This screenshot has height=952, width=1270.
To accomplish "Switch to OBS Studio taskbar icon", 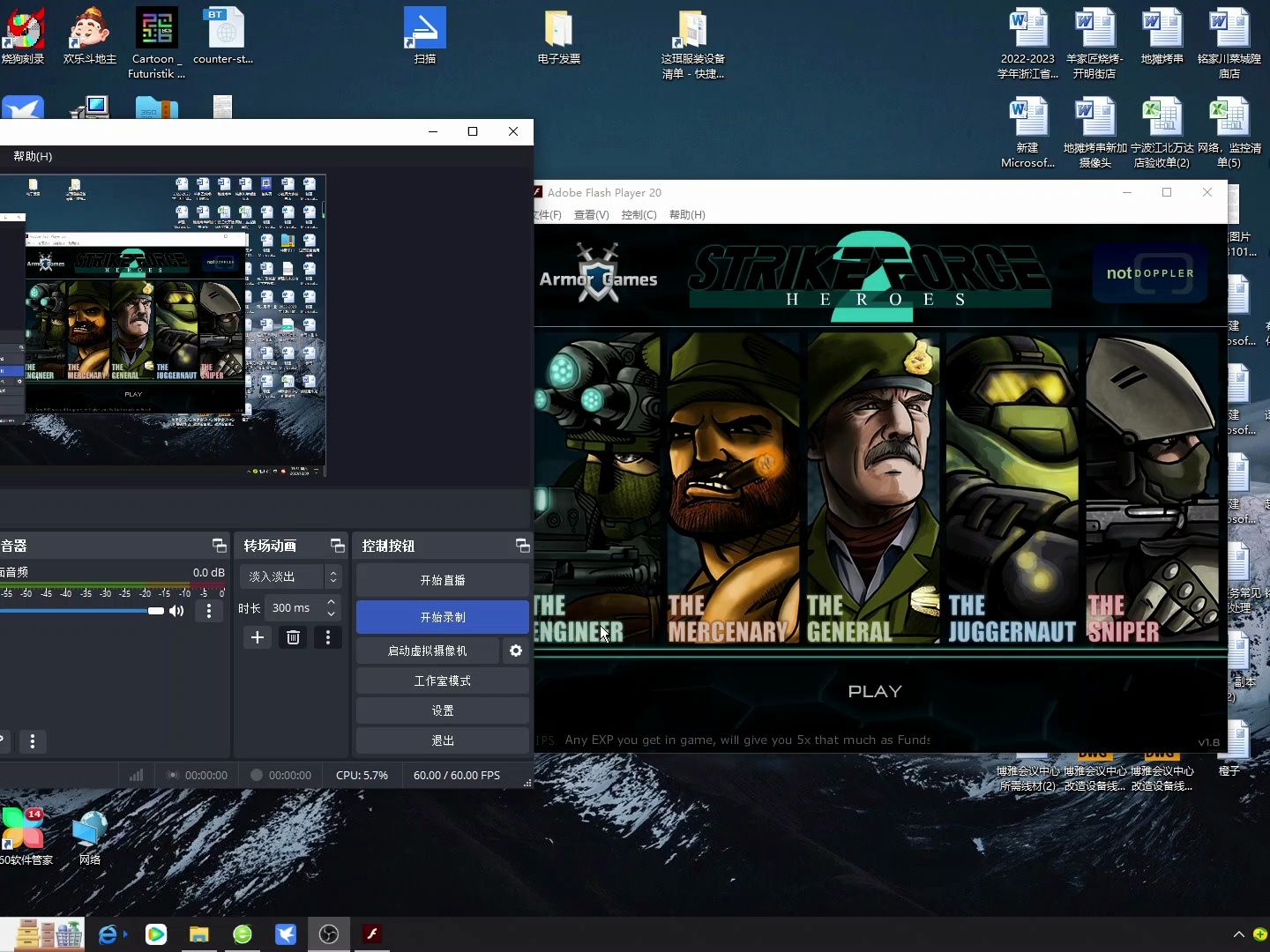I will click(x=329, y=934).
